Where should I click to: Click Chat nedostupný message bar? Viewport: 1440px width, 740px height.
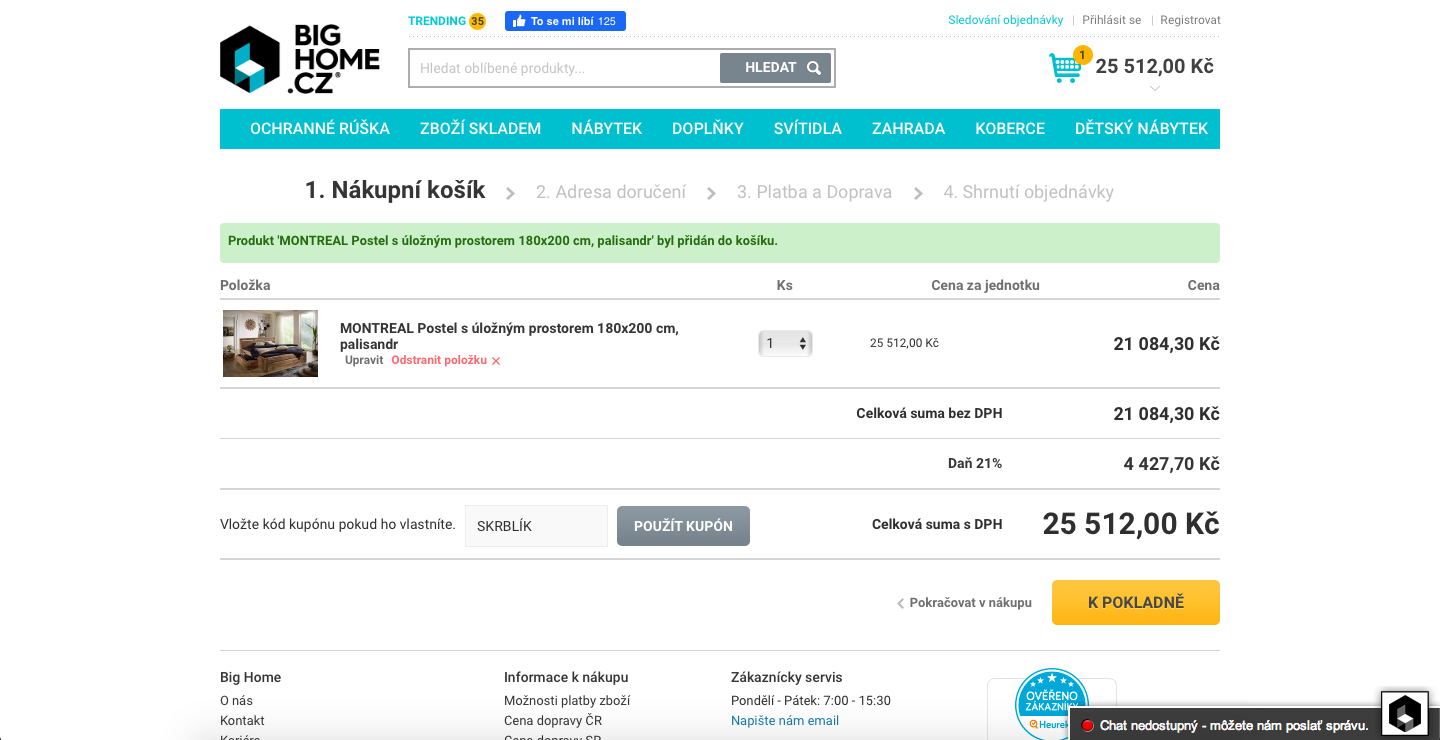click(1224, 725)
